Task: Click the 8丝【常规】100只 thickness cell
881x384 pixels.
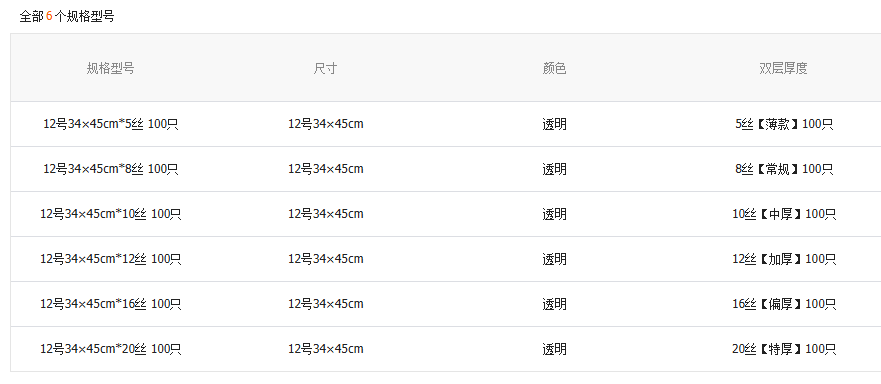Action: 784,169
